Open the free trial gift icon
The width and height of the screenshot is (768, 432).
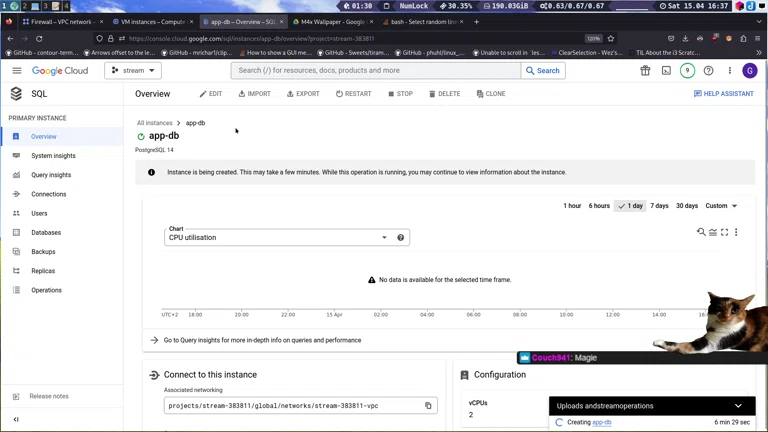click(x=645, y=71)
